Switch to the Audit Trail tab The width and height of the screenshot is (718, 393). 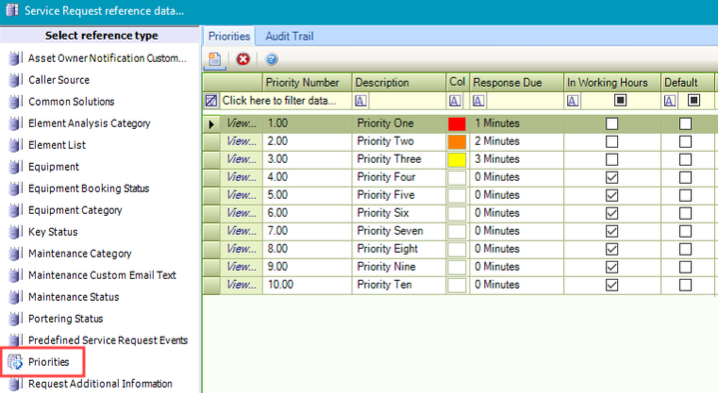click(289, 36)
